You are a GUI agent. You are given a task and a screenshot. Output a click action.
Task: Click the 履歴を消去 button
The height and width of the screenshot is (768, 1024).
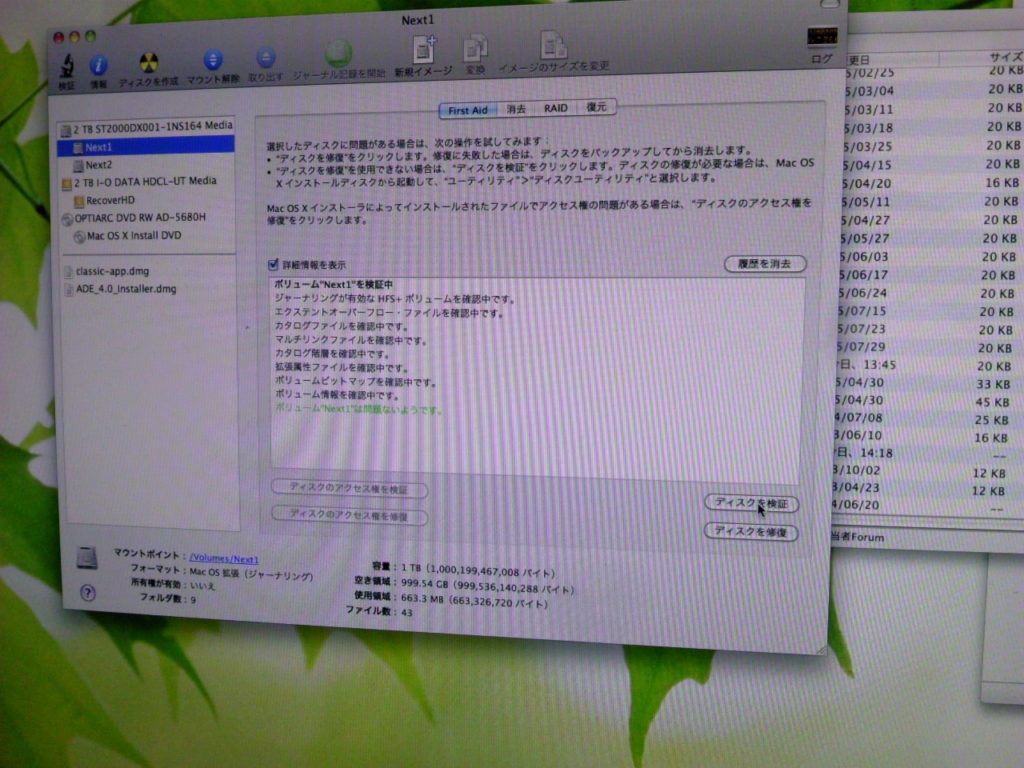[x=764, y=264]
